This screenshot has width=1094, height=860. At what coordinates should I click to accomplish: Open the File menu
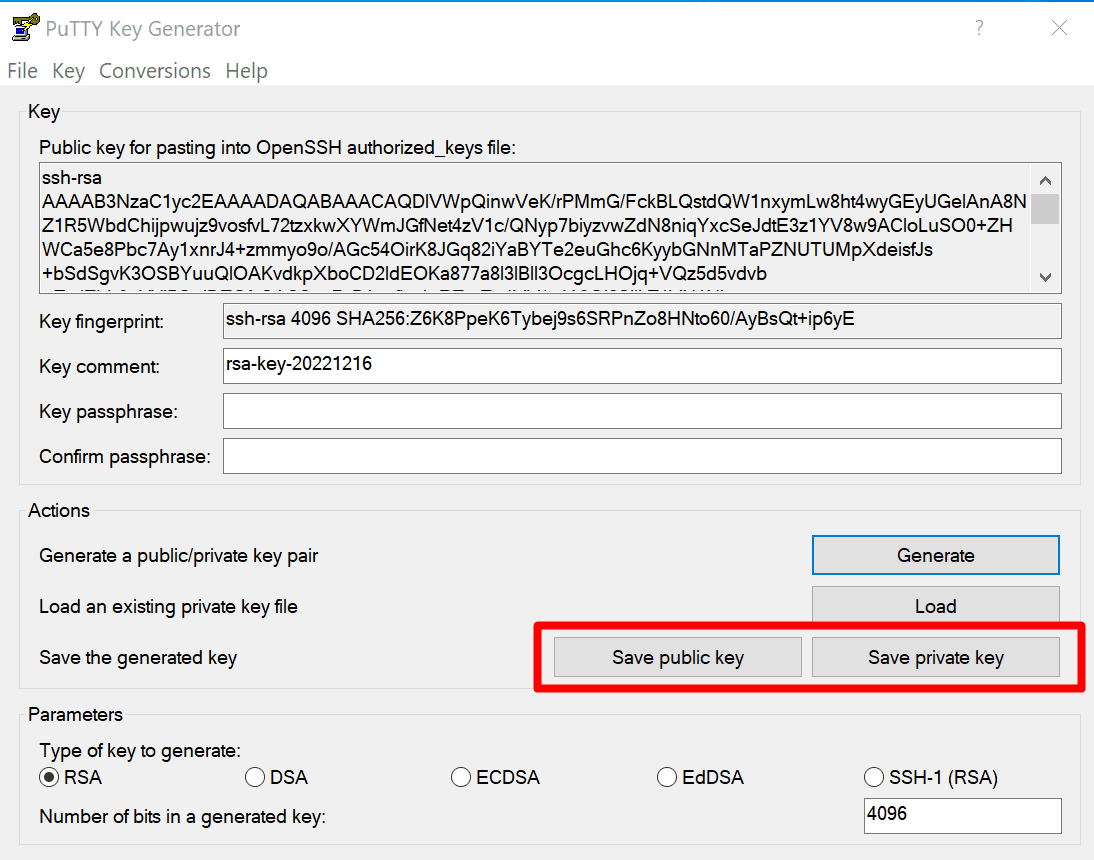pyautogui.click(x=22, y=71)
